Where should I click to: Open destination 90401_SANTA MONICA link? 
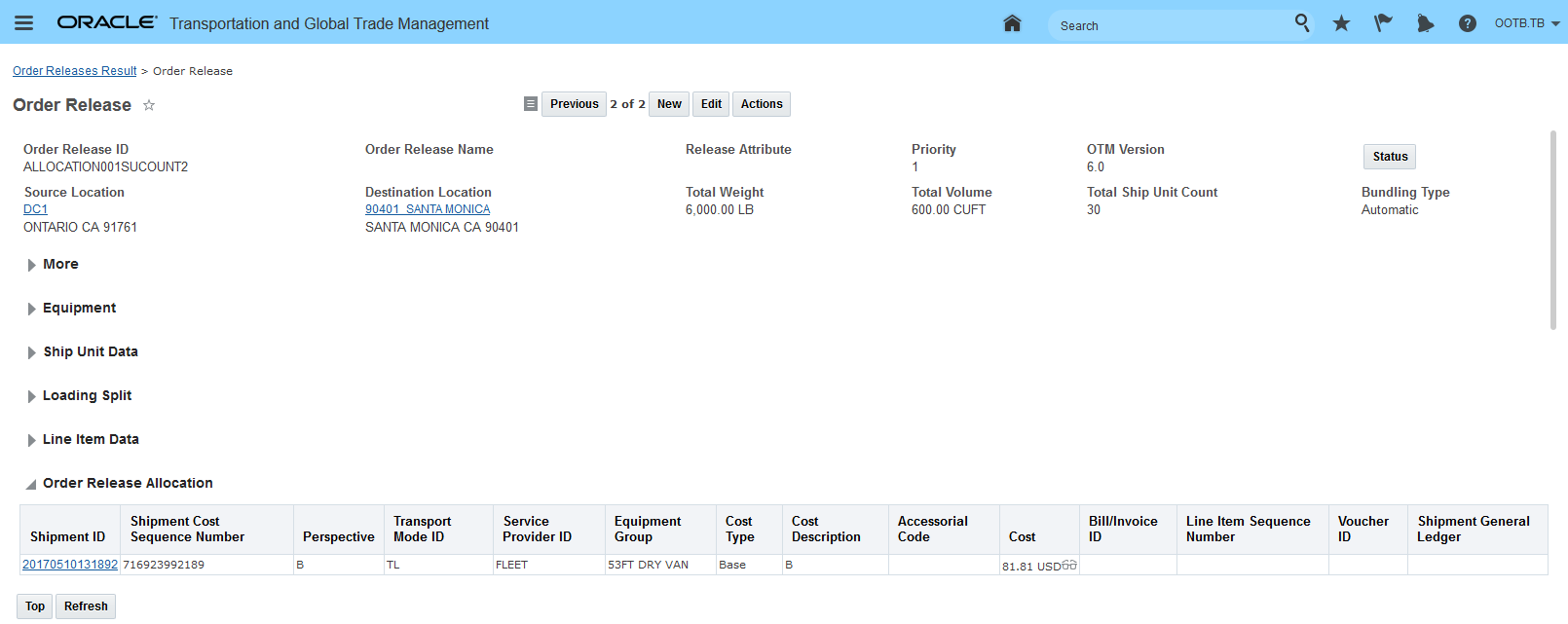coord(428,209)
